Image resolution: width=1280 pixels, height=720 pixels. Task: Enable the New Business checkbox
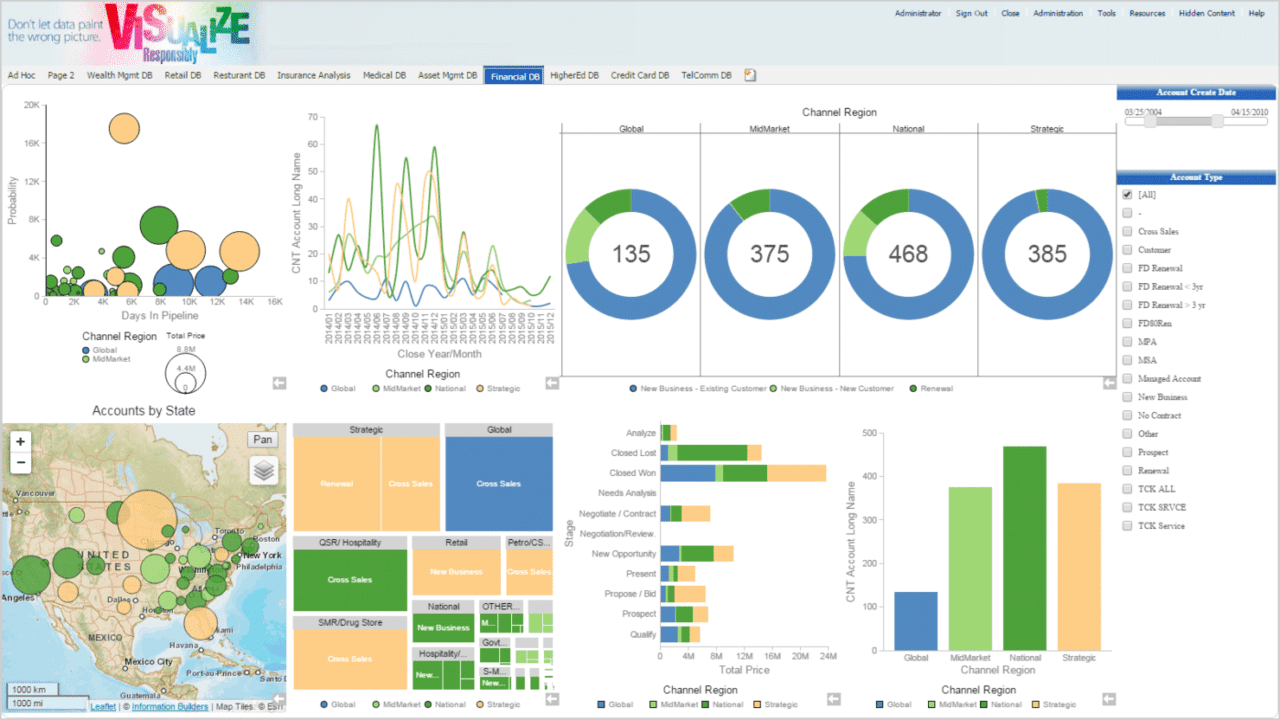[x=1129, y=396]
